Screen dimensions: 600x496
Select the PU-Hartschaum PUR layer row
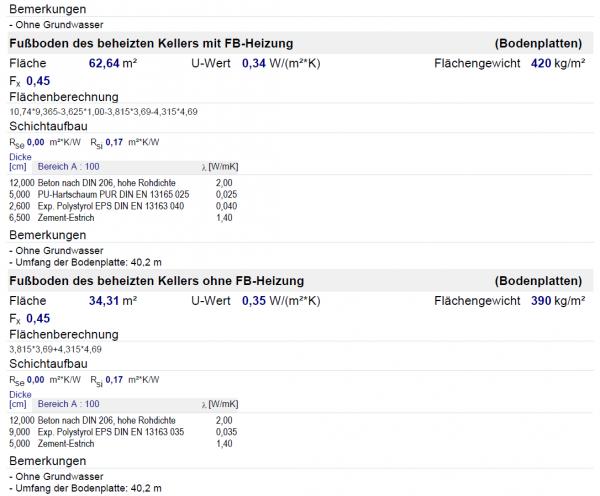click(x=123, y=194)
